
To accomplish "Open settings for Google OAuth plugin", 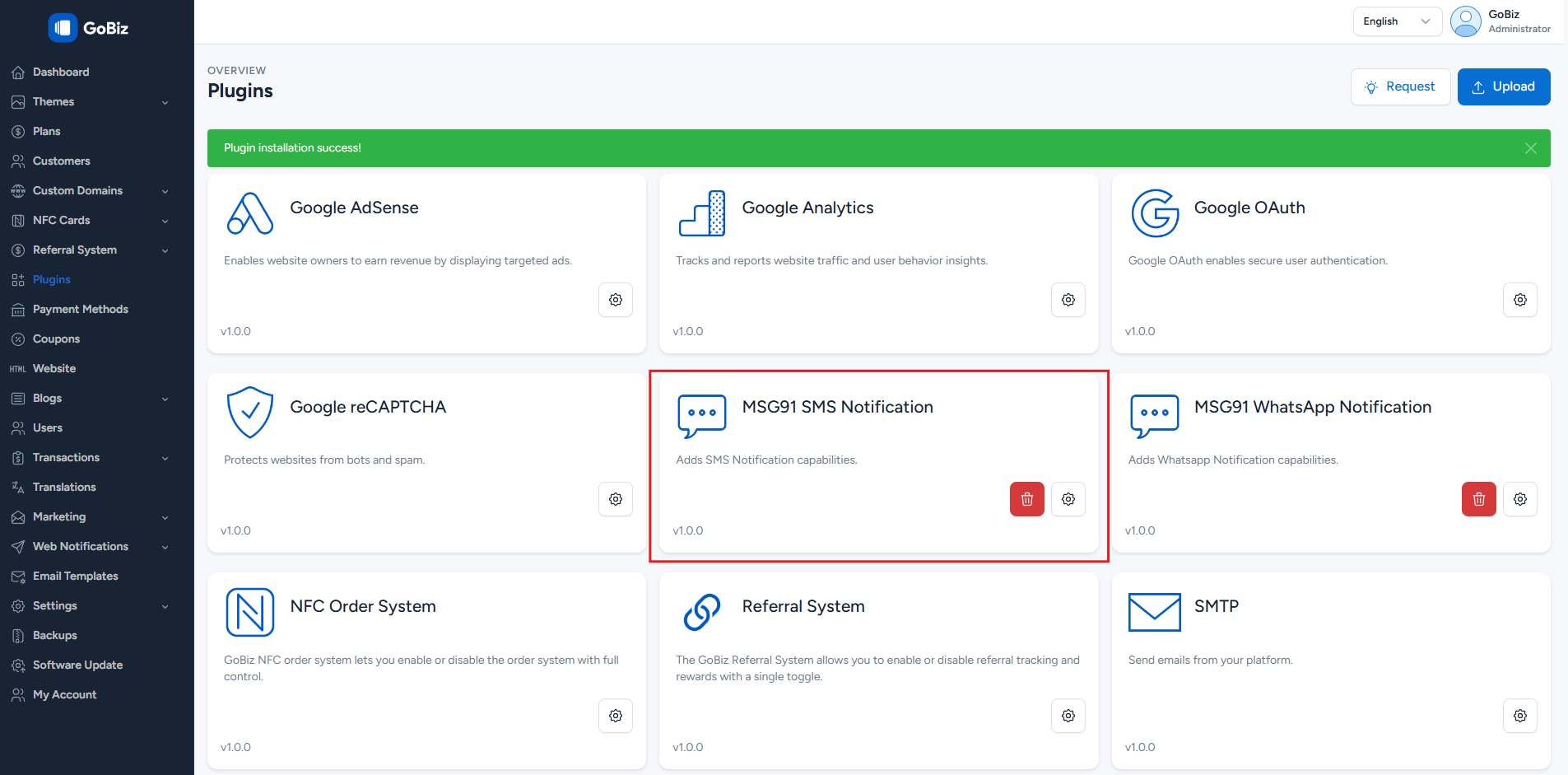I will pos(1520,300).
